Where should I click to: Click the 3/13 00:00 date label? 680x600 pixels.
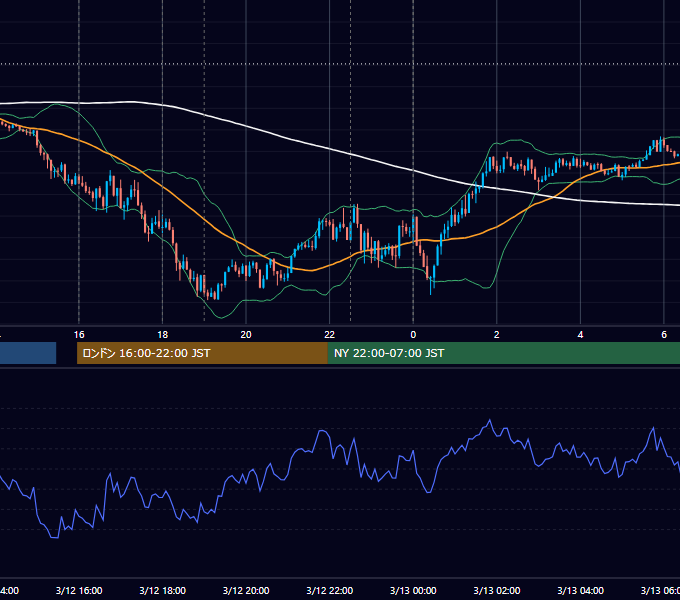413,590
